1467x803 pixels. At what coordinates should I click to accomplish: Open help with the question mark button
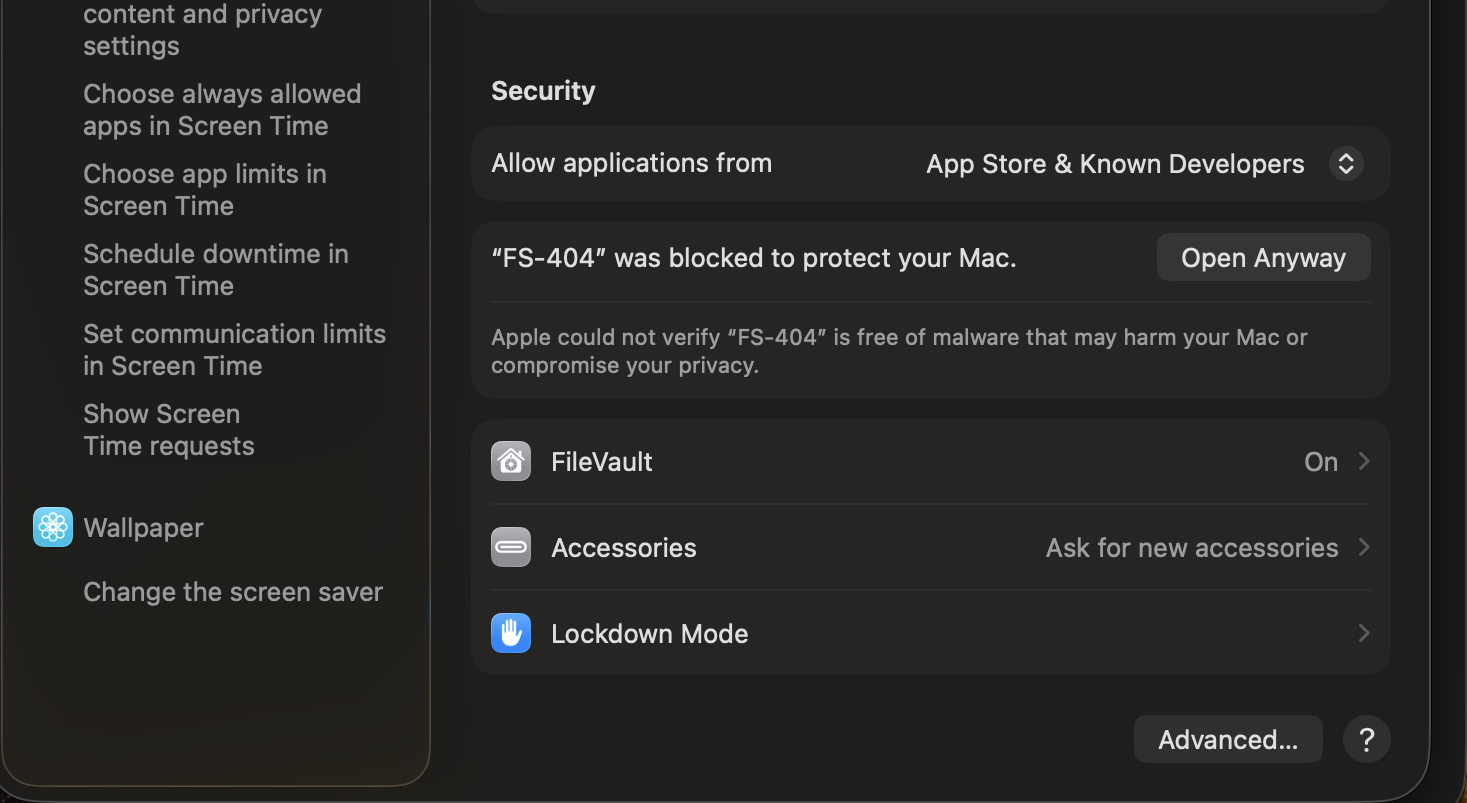(1366, 740)
